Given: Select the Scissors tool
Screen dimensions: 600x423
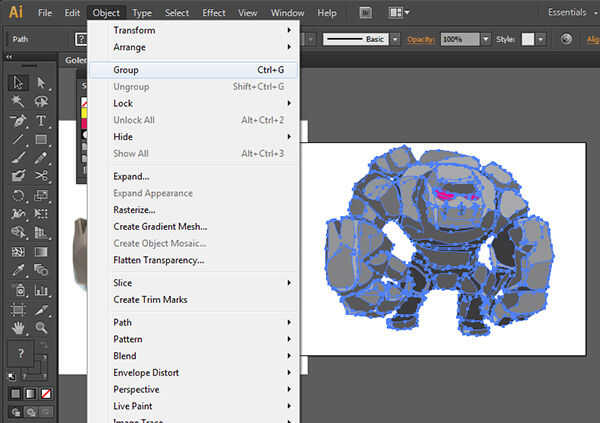Looking at the screenshot, I should click(x=41, y=176).
